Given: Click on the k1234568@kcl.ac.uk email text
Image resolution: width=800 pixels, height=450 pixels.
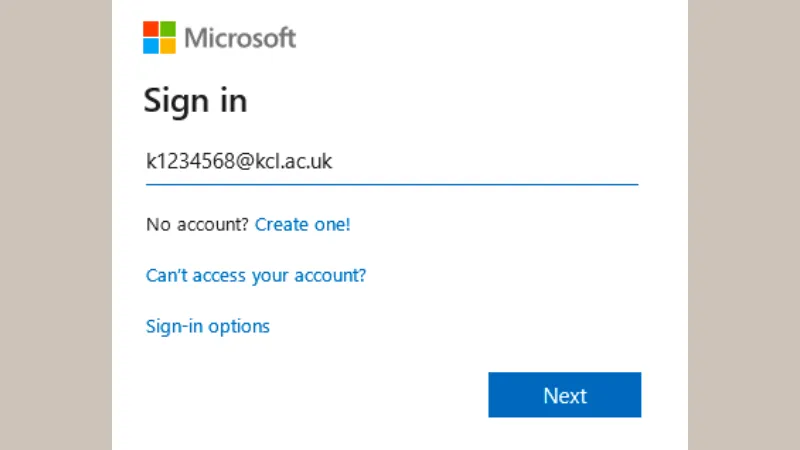Looking at the screenshot, I should point(239,161).
